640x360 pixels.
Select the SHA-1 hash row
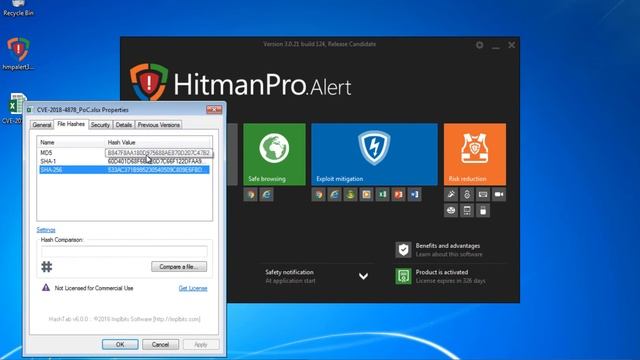pos(124,161)
